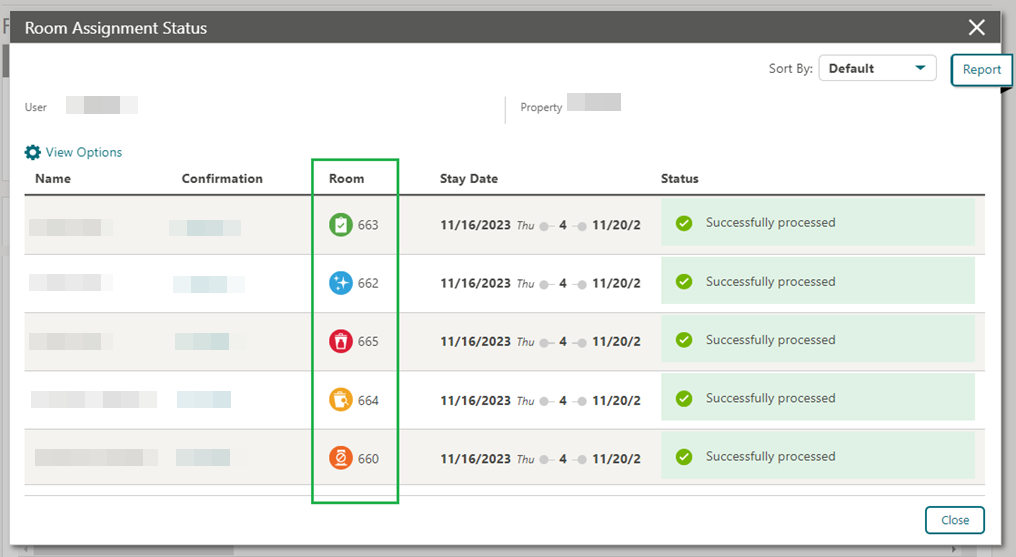Click the green inspected icon beside room 663

click(341, 225)
